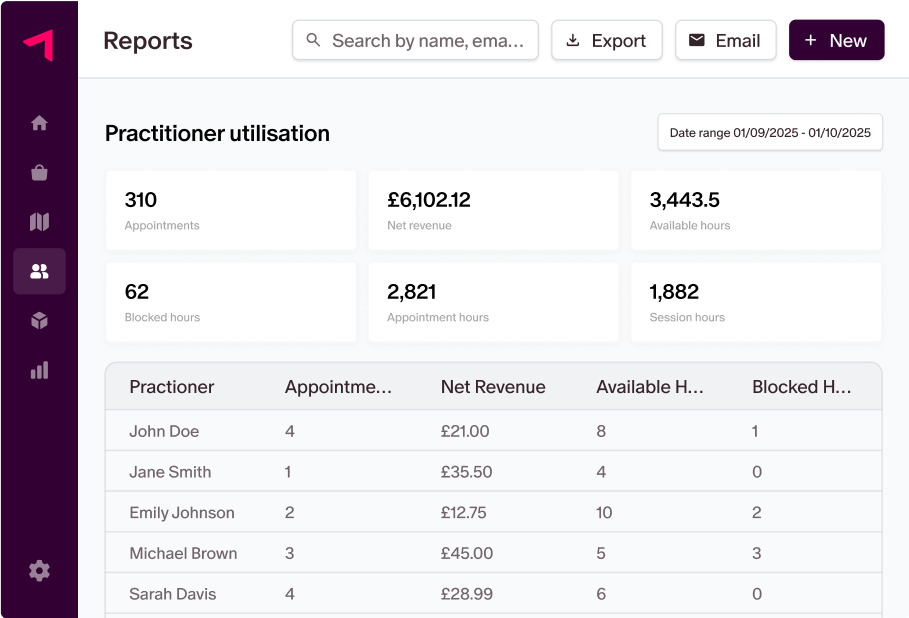Click the pink app logo
909x618 pixels.
pos(38,42)
